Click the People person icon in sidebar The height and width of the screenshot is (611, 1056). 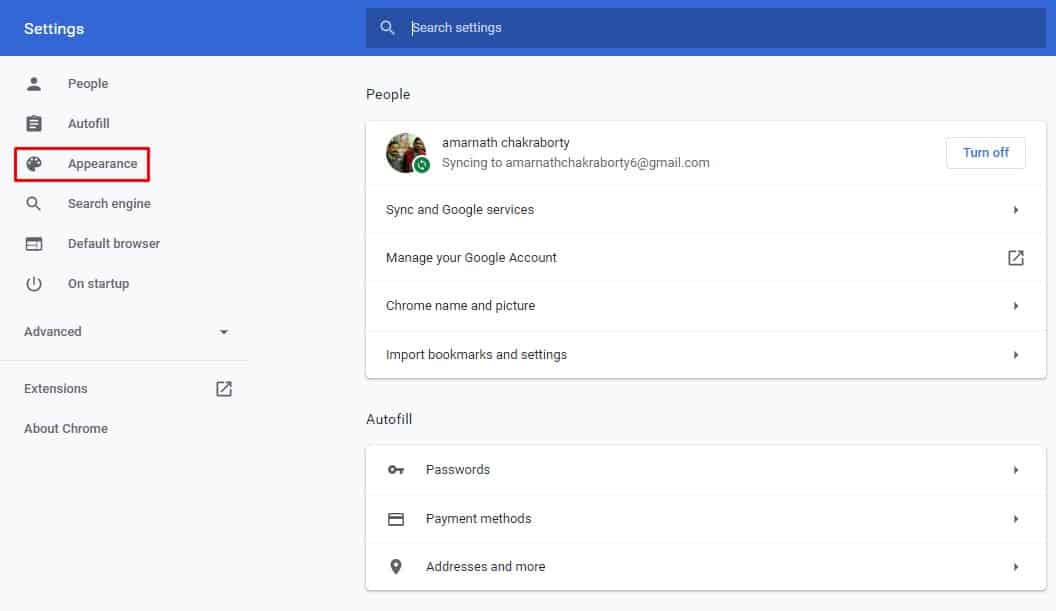tap(34, 84)
